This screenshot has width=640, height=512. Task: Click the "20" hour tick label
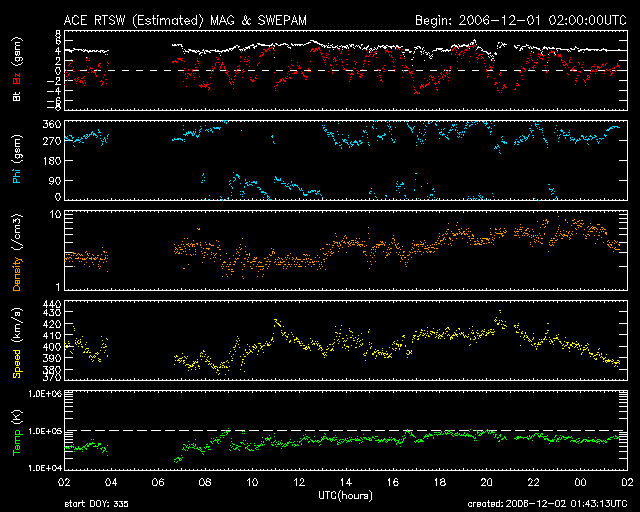click(487, 482)
